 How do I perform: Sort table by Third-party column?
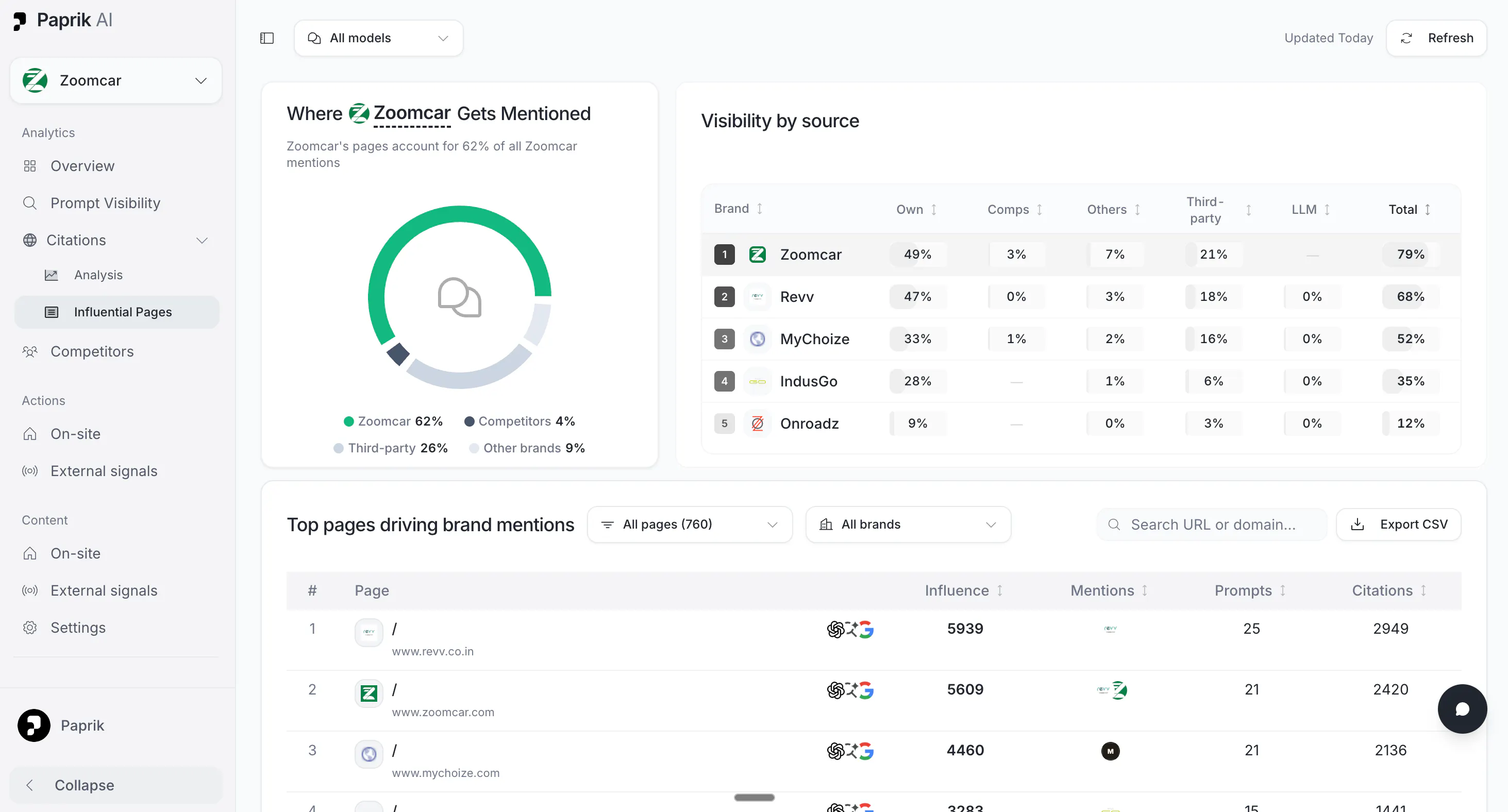(x=1248, y=210)
